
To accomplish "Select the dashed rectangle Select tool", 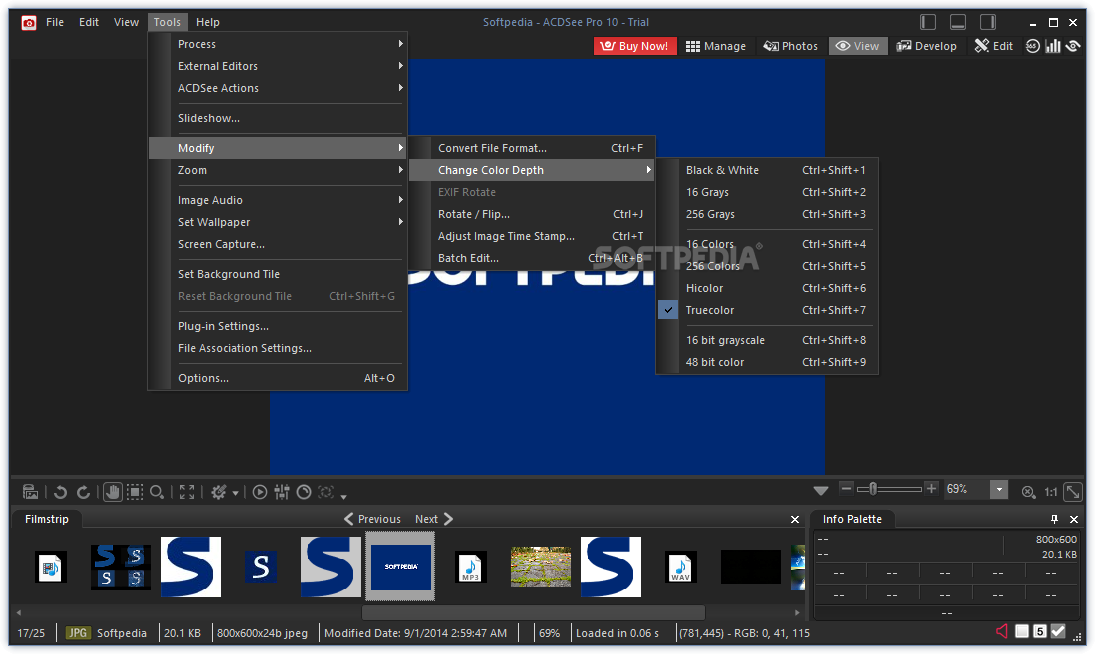I will (x=135, y=492).
